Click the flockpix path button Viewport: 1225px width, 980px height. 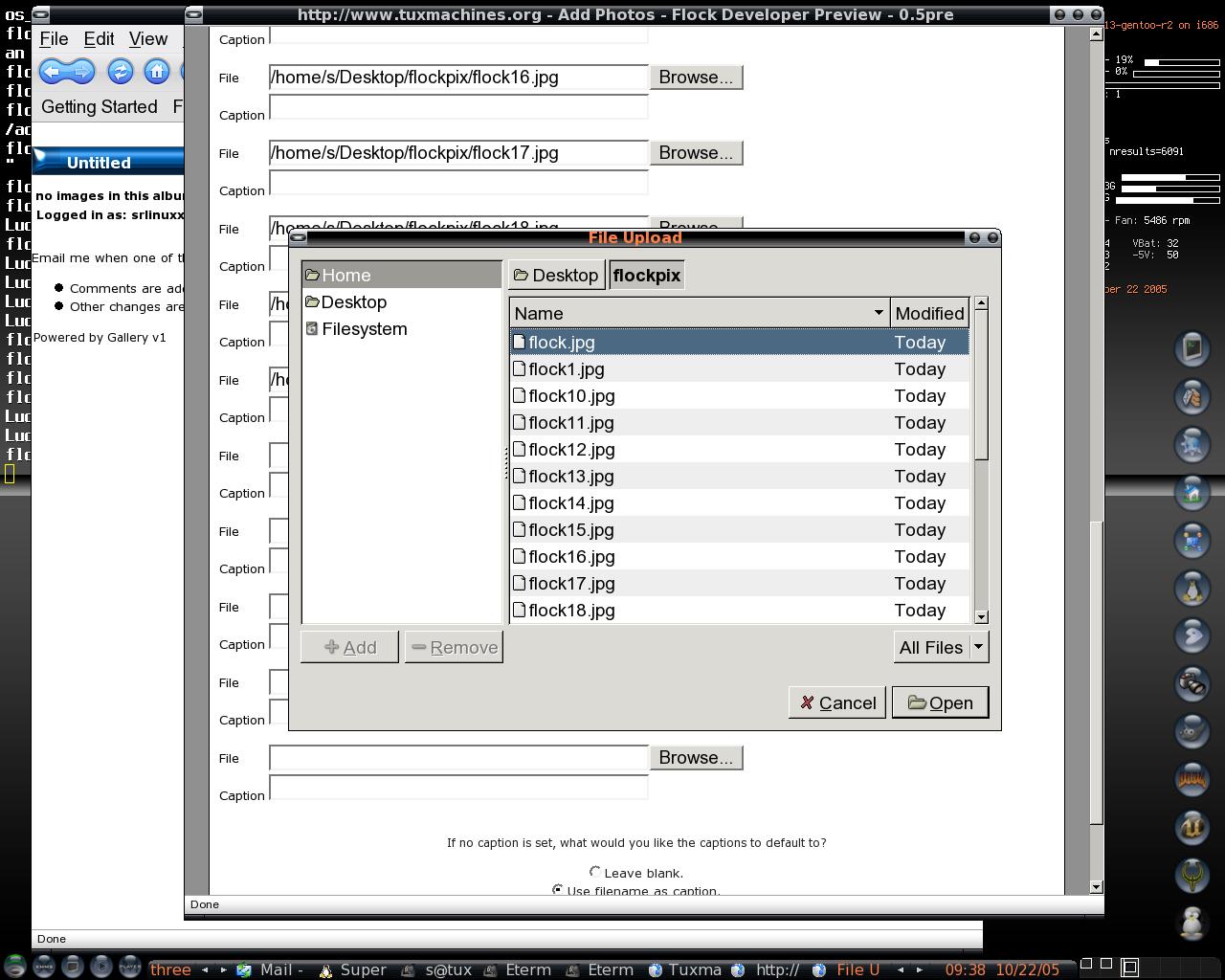[647, 276]
